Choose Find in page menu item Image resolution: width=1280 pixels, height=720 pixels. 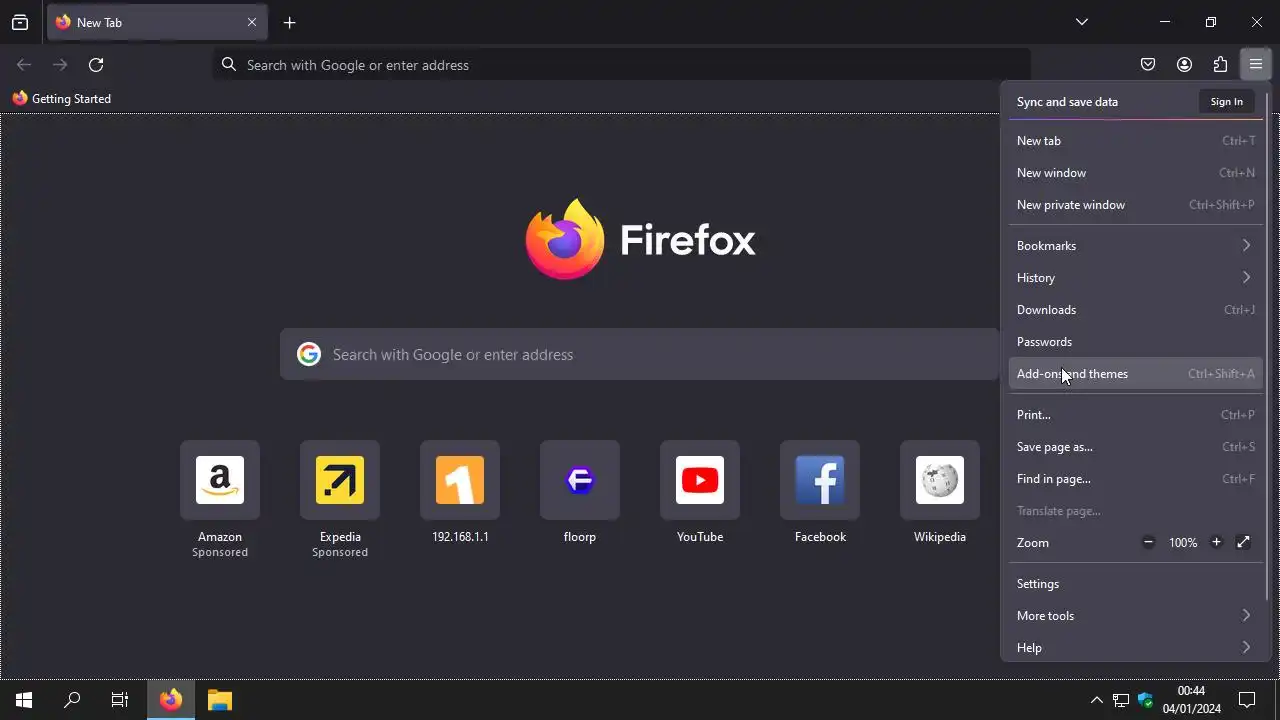point(1135,479)
